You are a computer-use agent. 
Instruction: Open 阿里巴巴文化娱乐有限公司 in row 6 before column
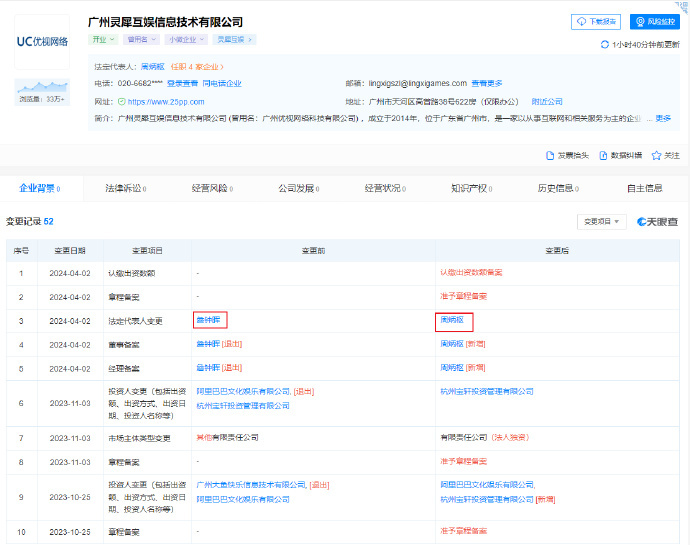tap(243, 391)
